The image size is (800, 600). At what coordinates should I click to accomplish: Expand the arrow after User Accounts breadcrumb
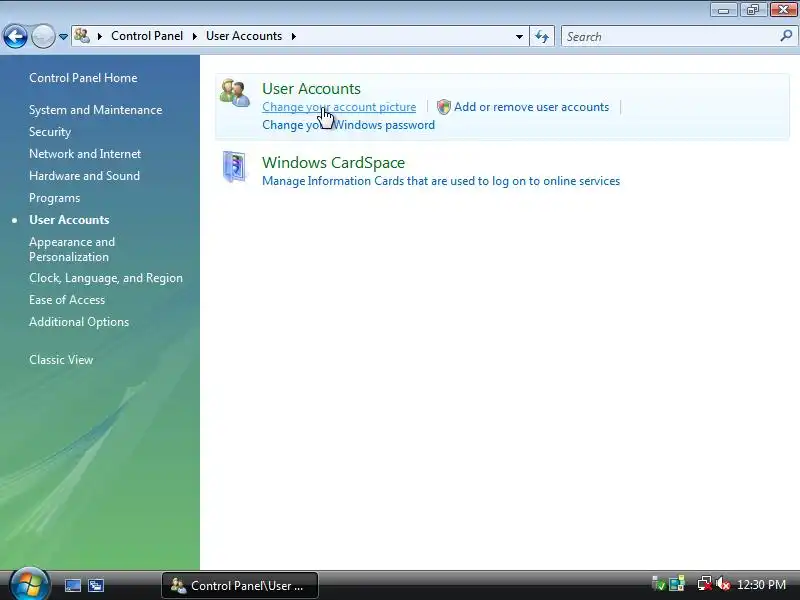point(293,36)
